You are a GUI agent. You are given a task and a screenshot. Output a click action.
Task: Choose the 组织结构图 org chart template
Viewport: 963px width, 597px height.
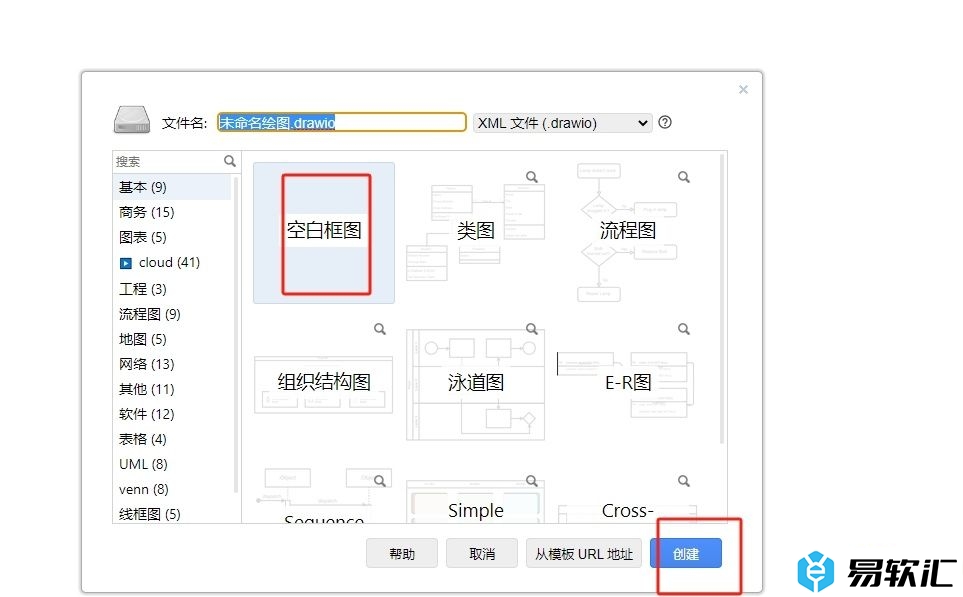pyautogui.click(x=324, y=384)
